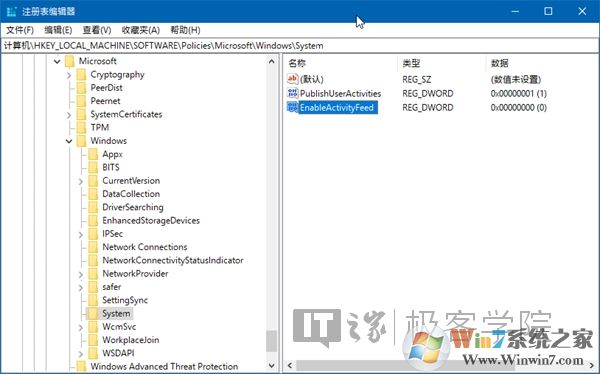The width and height of the screenshot is (600, 374).
Task: Select NetworkConnectivityStatusIndicator tree key
Action: coord(173,260)
